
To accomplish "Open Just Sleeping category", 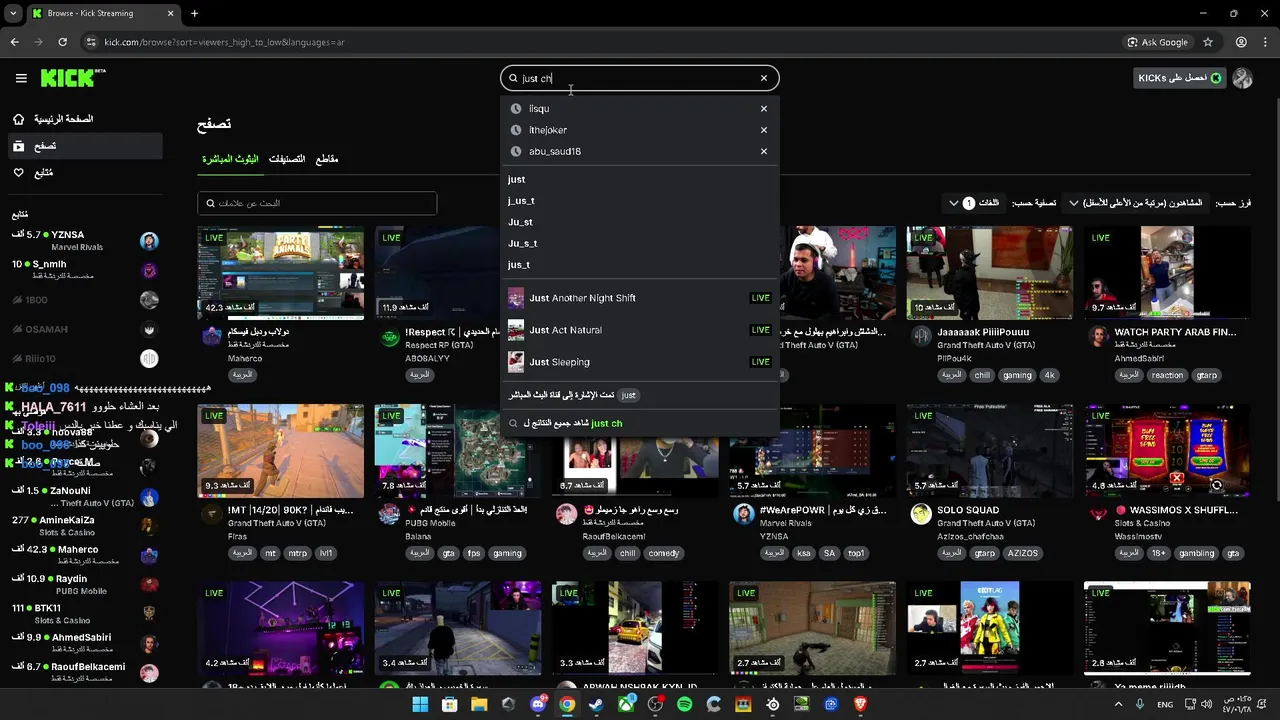I will tap(640, 362).
